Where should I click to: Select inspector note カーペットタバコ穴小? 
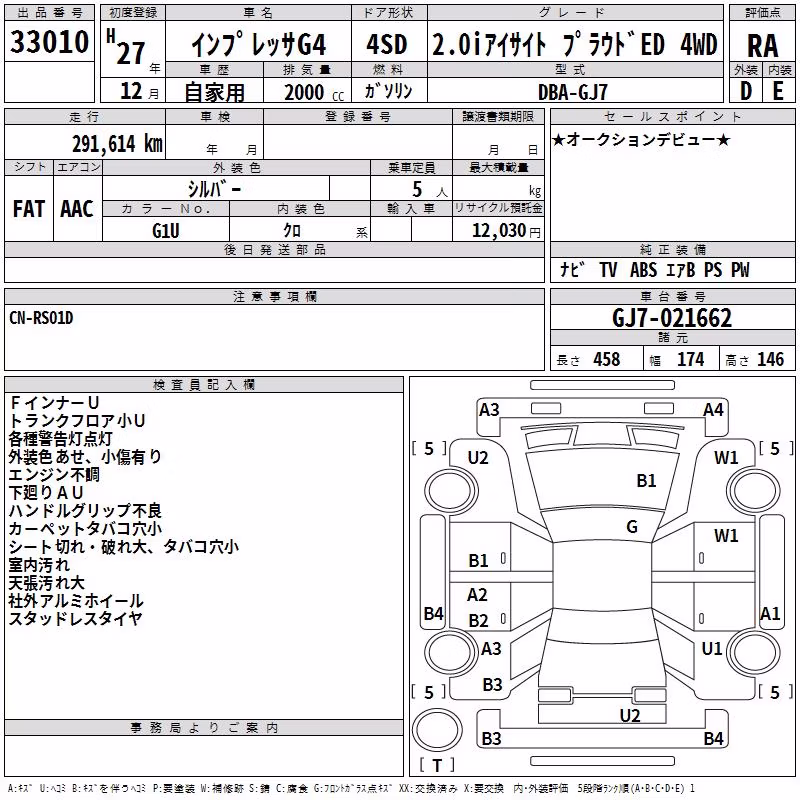click(85, 529)
